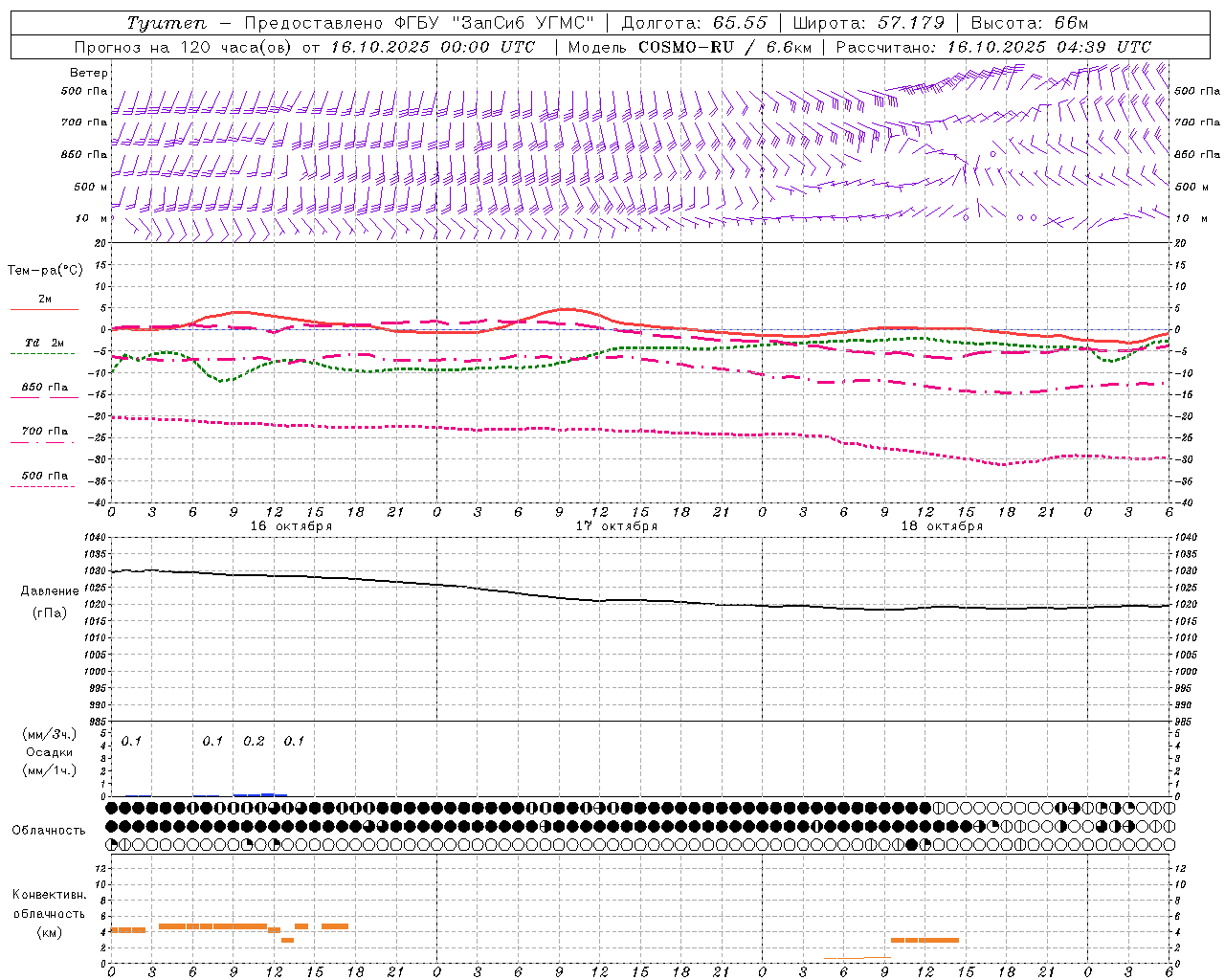Click the "Высота: 66м" elevation label
Screen dimensions: 1225x980
[x=1030, y=23]
